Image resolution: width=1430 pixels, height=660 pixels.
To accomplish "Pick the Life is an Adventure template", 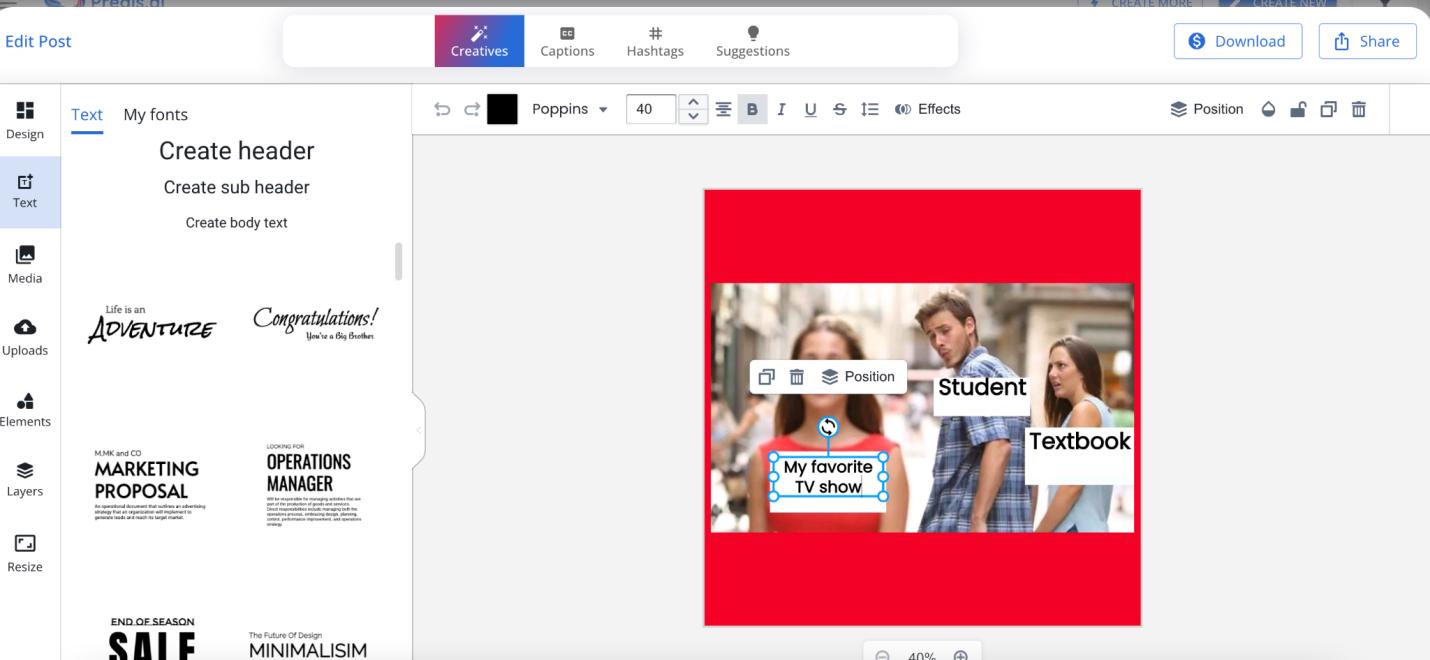I will 151,324.
